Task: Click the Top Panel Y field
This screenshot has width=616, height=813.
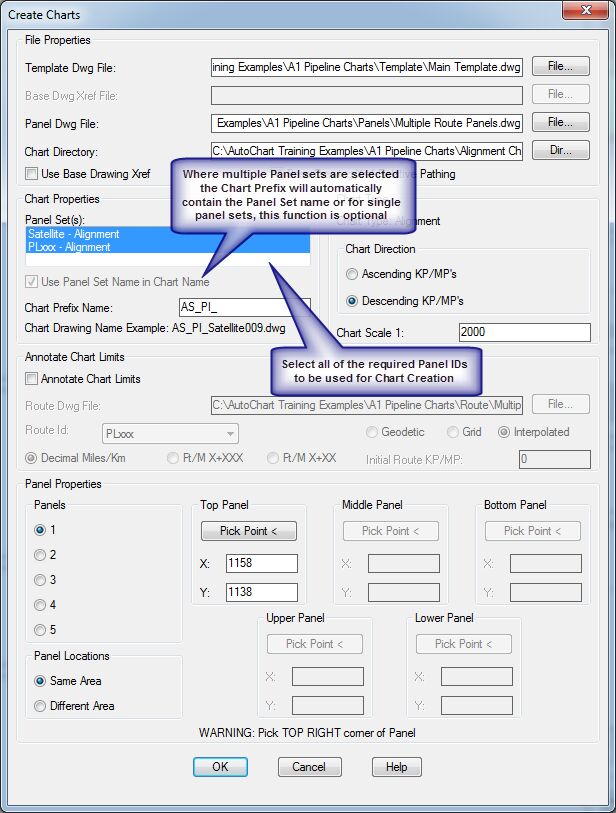Action: tap(262, 592)
